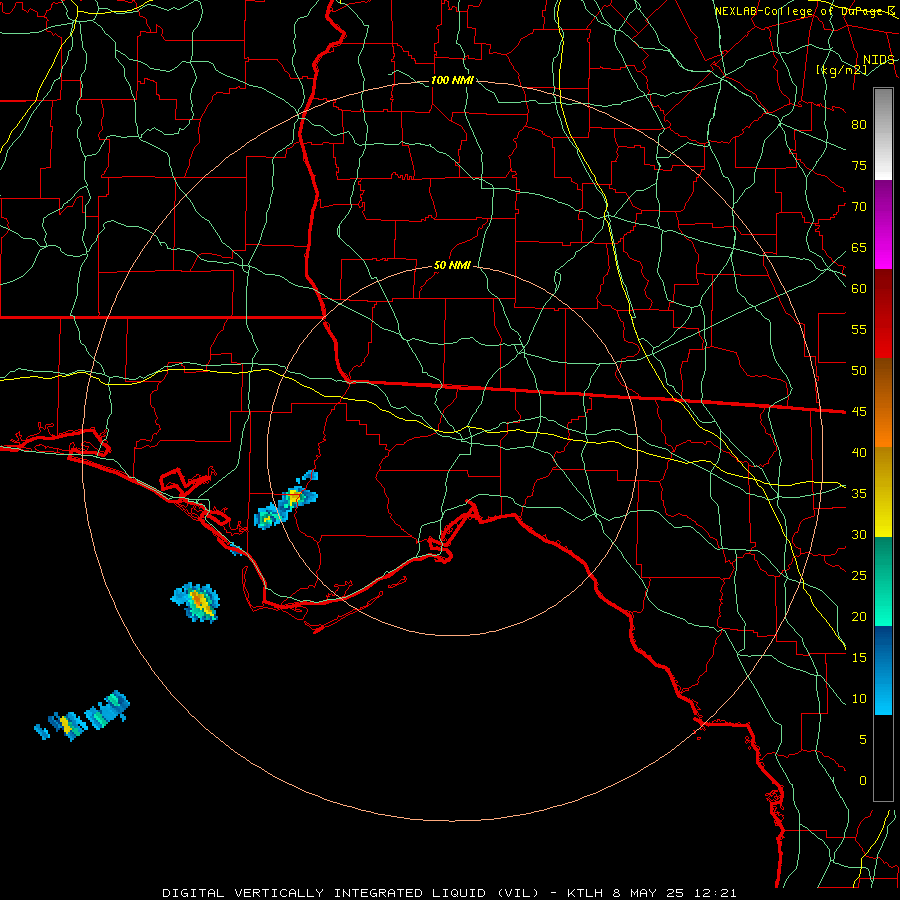The width and height of the screenshot is (900, 900).
Task: Click the white-gray segment of VIL color scale
Action: [883, 134]
